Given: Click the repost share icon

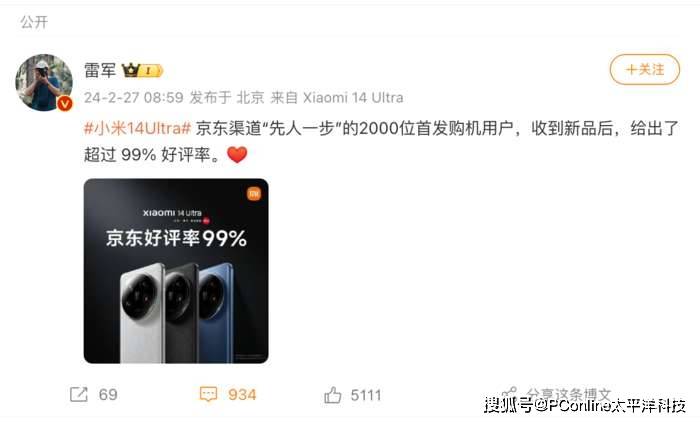Looking at the screenshot, I should (79, 394).
